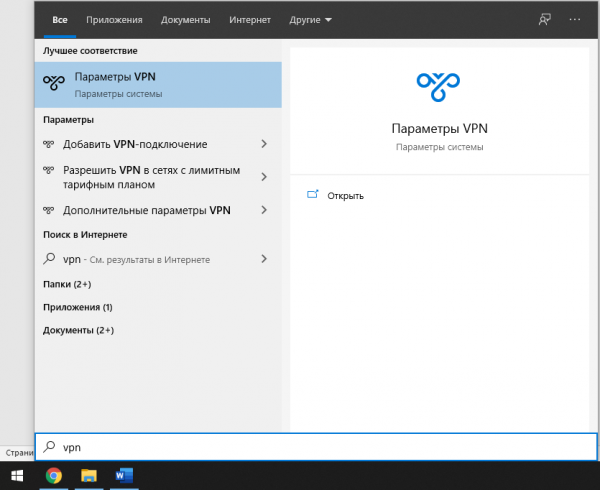Open Word from the taskbar
The image size is (600, 490).
pyautogui.click(x=123, y=475)
